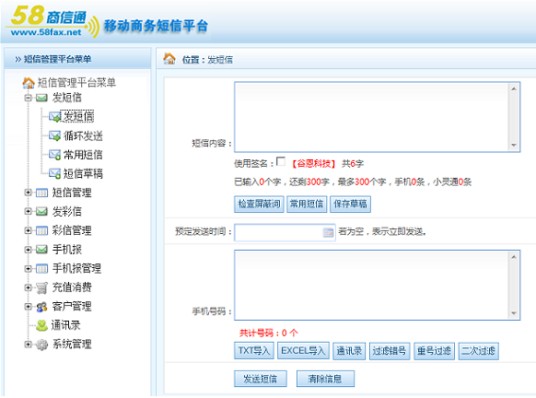Click the shopping cart icon beside 充值消费
This screenshot has height=398, width=536.
click(x=42, y=288)
